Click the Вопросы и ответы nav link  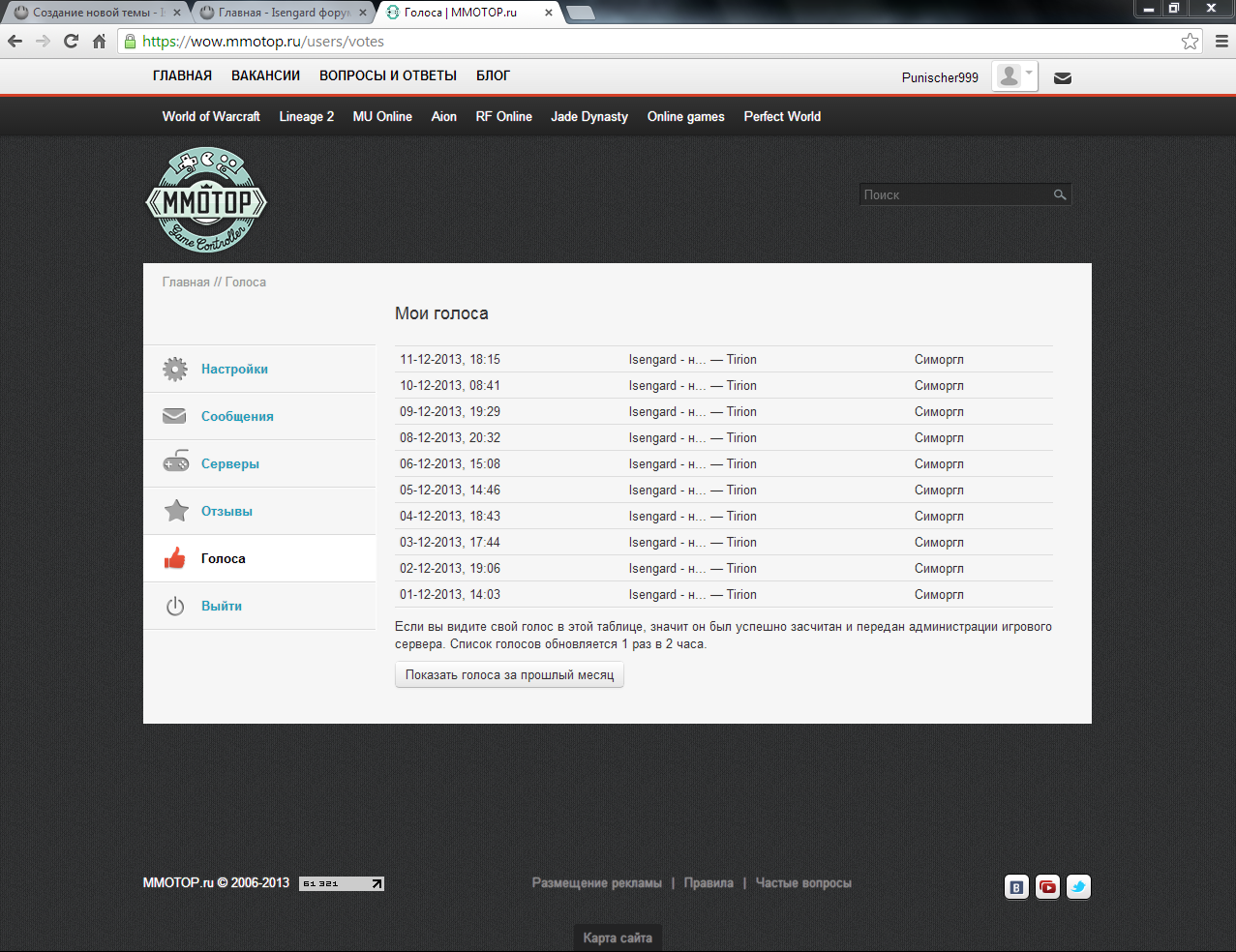[x=387, y=75]
